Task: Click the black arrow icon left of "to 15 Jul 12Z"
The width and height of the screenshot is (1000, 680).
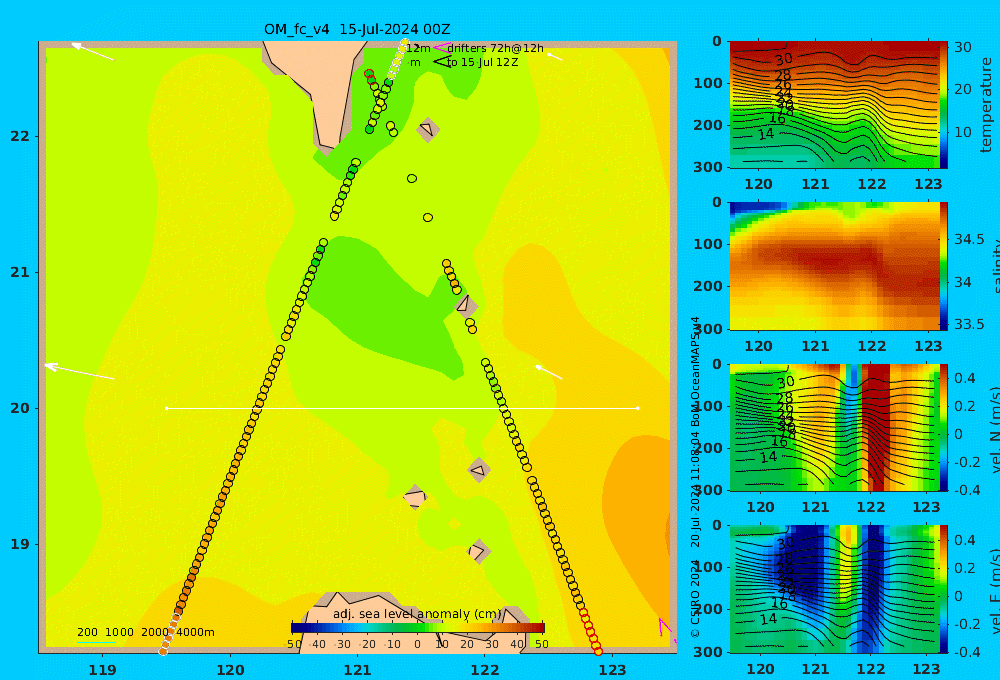Action: (x=442, y=62)
